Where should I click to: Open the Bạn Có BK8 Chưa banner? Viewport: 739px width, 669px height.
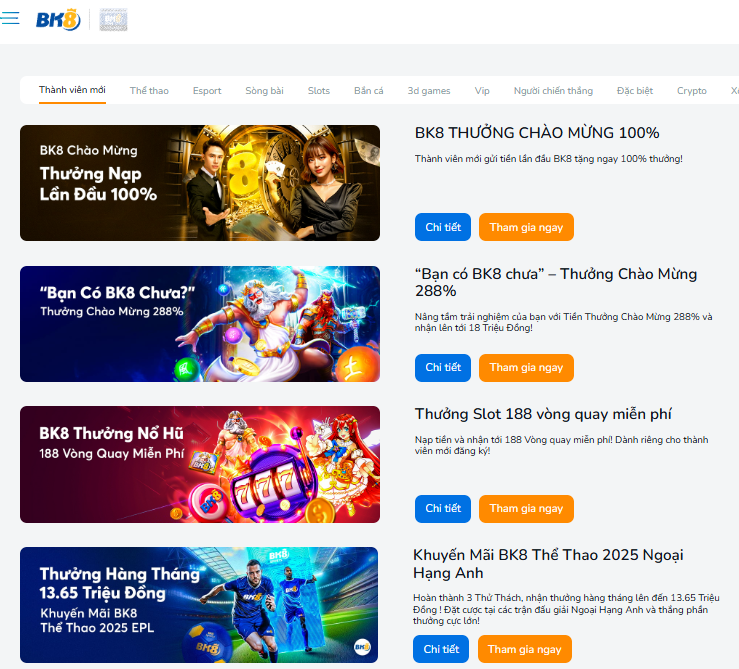[200, 324]
